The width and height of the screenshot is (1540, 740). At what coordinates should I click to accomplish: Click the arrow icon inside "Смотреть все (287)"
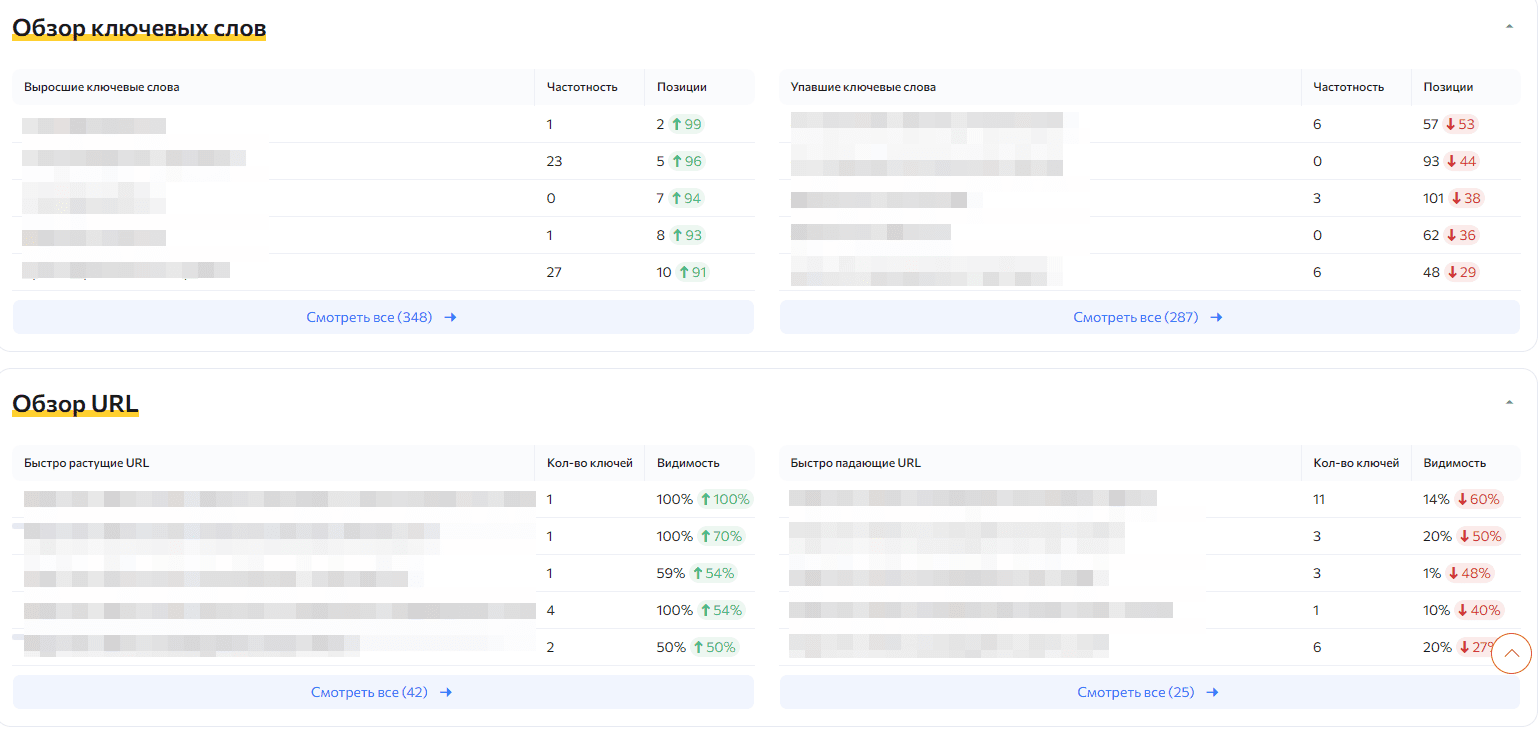pyautogui.click(x=1216, y=317)
